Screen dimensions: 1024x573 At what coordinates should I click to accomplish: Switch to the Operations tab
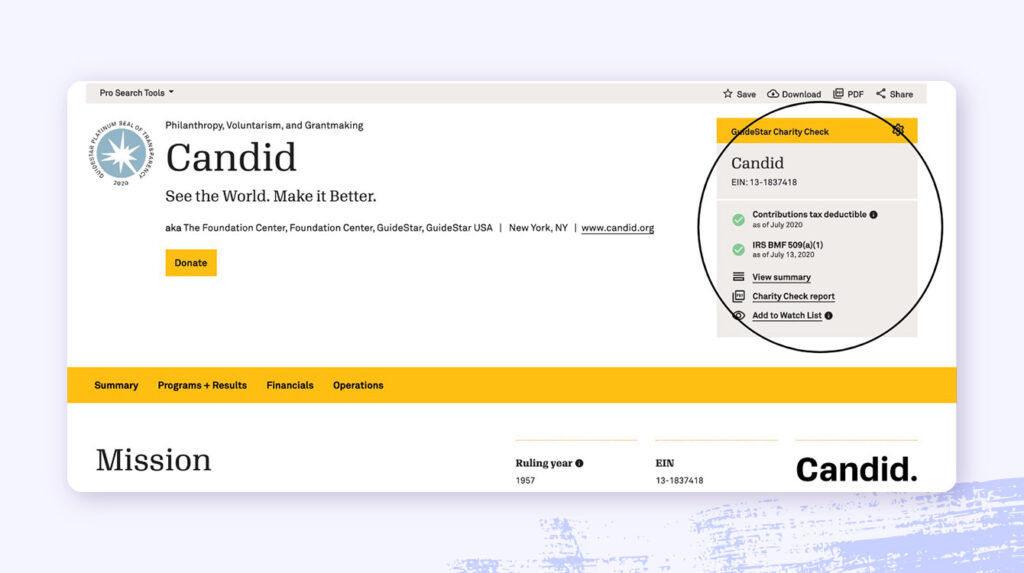[x=358, y=385]
